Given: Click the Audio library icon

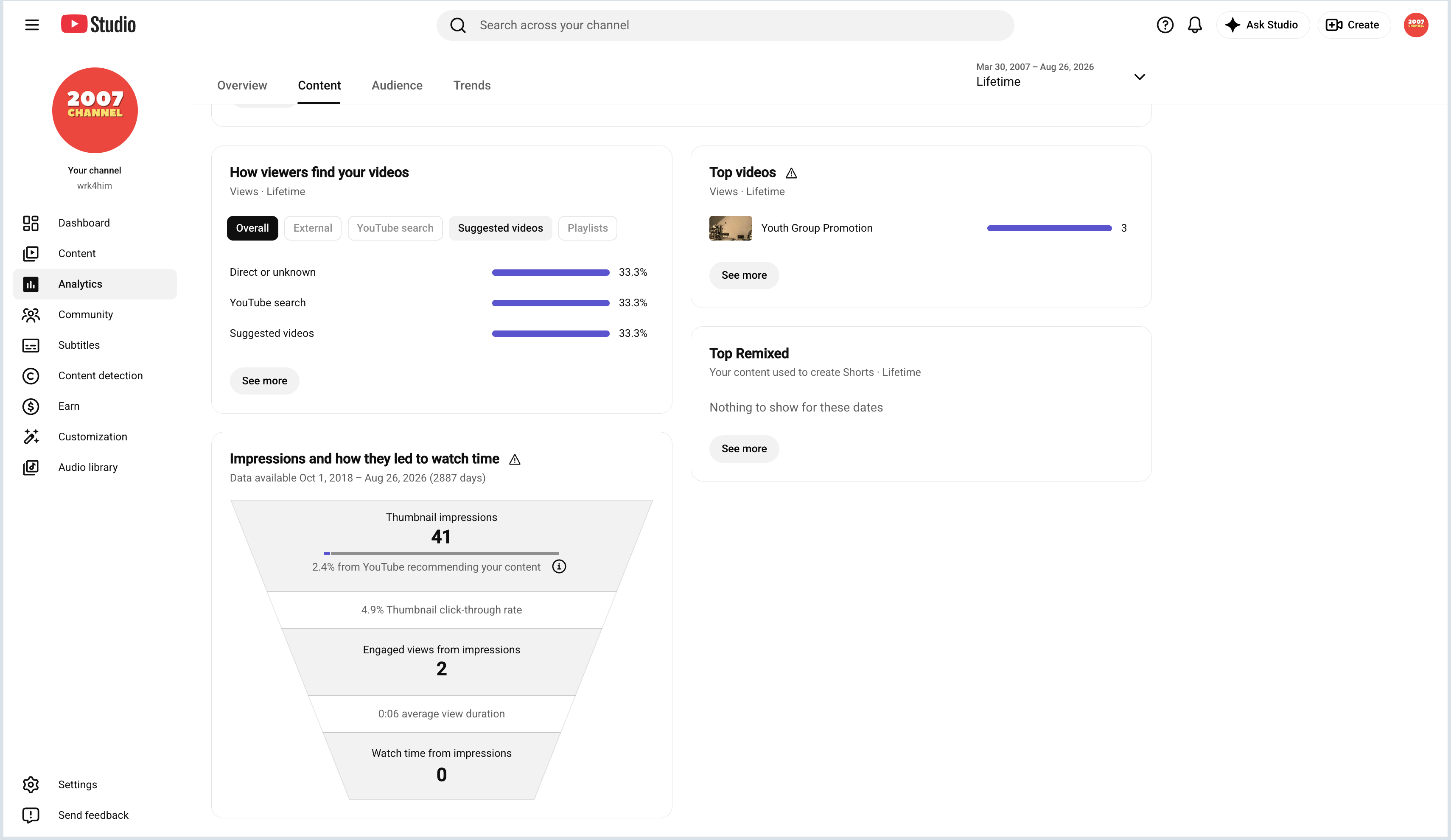Looking at the screenshot, I should 31,467.
